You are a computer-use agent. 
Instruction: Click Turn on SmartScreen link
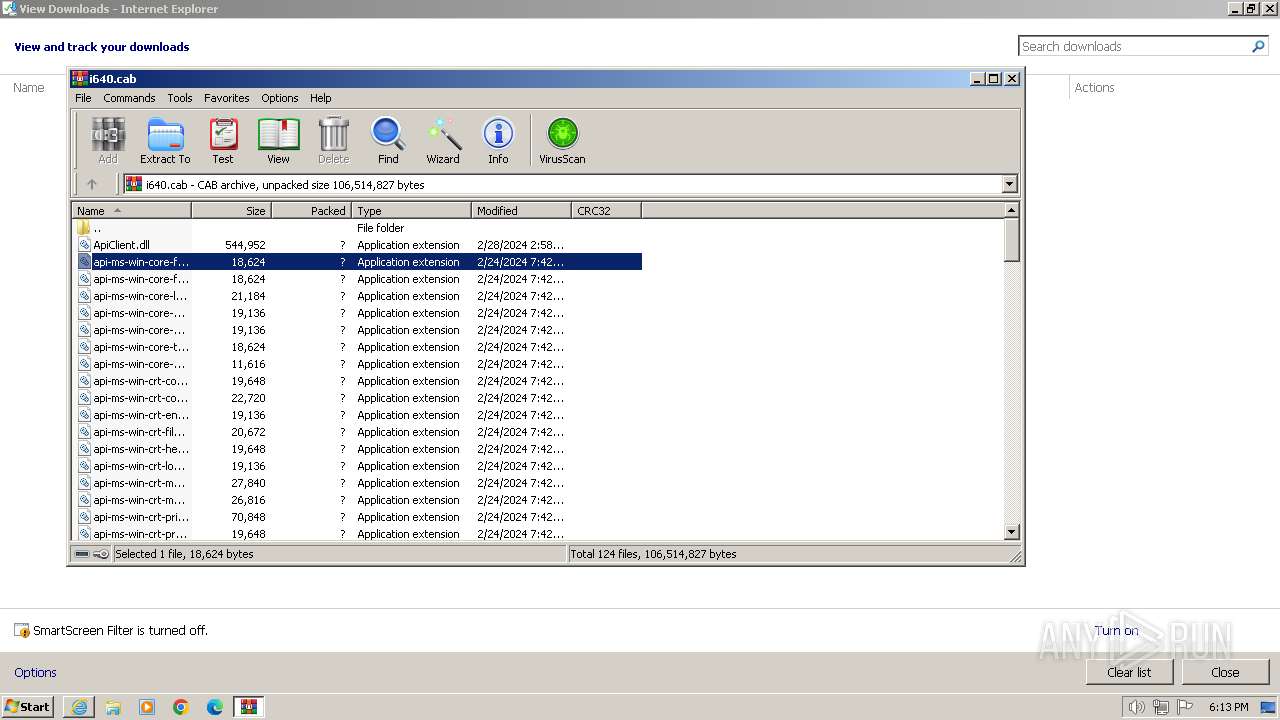(1116, 631)
